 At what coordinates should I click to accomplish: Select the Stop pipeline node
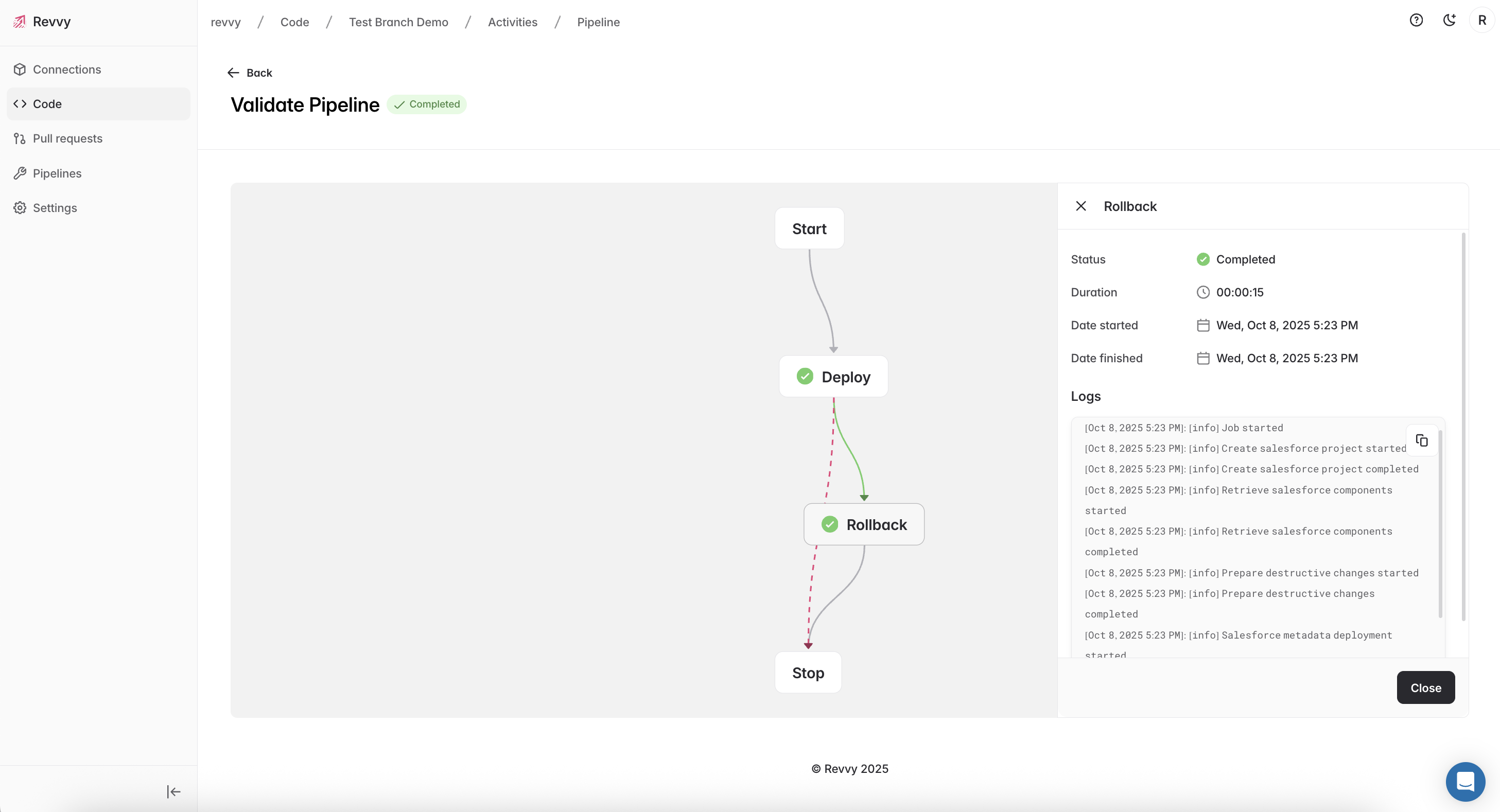pyautogui.click(x=808, y=673)
